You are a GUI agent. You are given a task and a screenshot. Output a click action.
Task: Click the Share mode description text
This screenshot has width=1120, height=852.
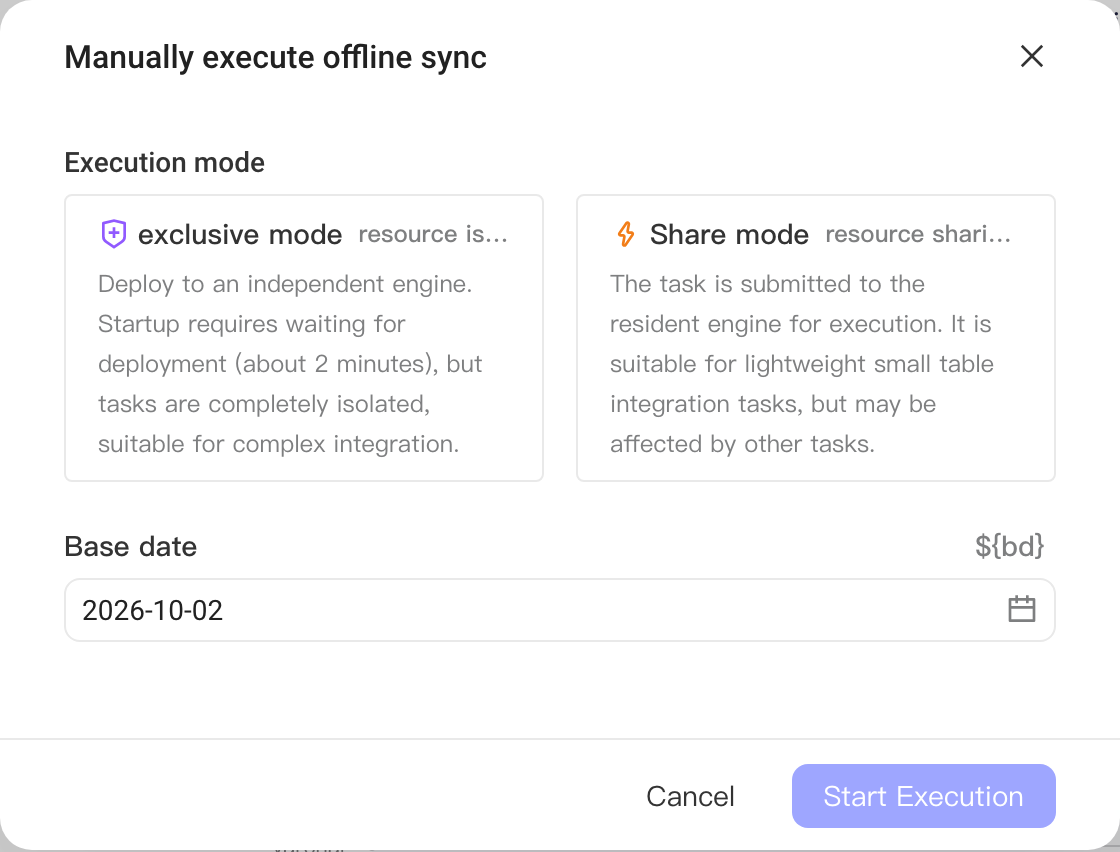pos(801,364)
